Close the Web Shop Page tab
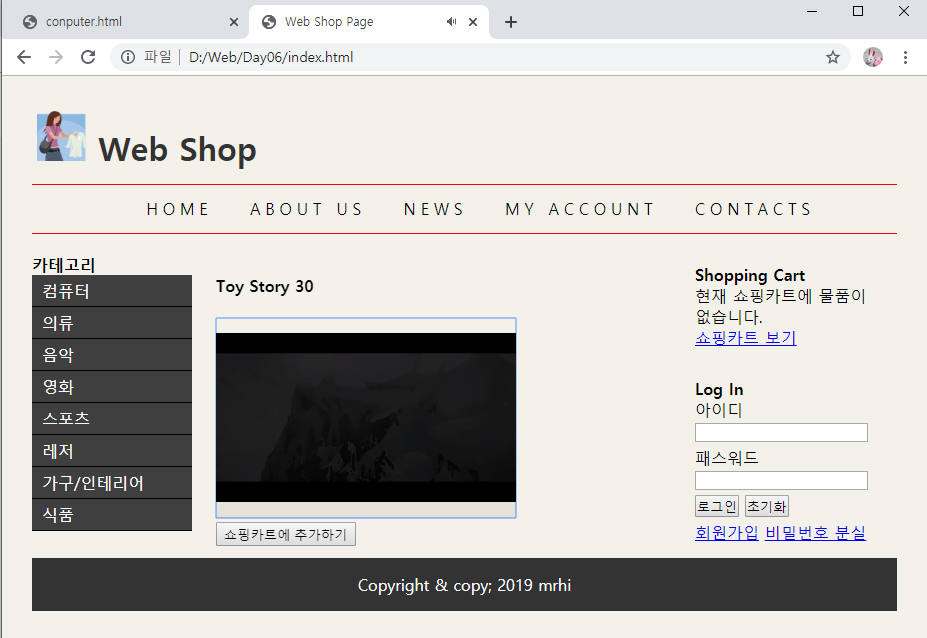The image size is (927, 638). 473,22
